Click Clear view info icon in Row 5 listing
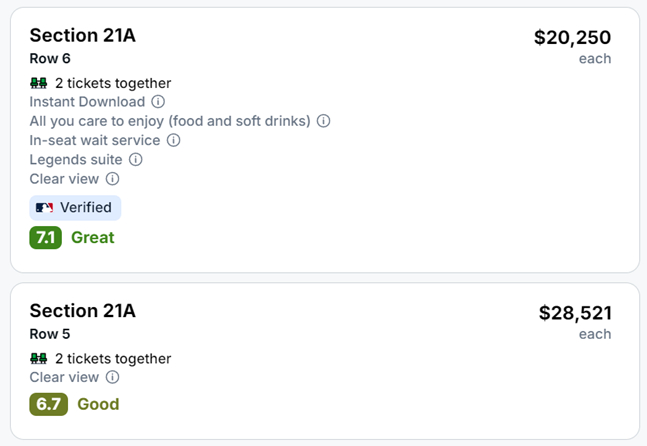 pyautogui.click(x=112, y=377)
